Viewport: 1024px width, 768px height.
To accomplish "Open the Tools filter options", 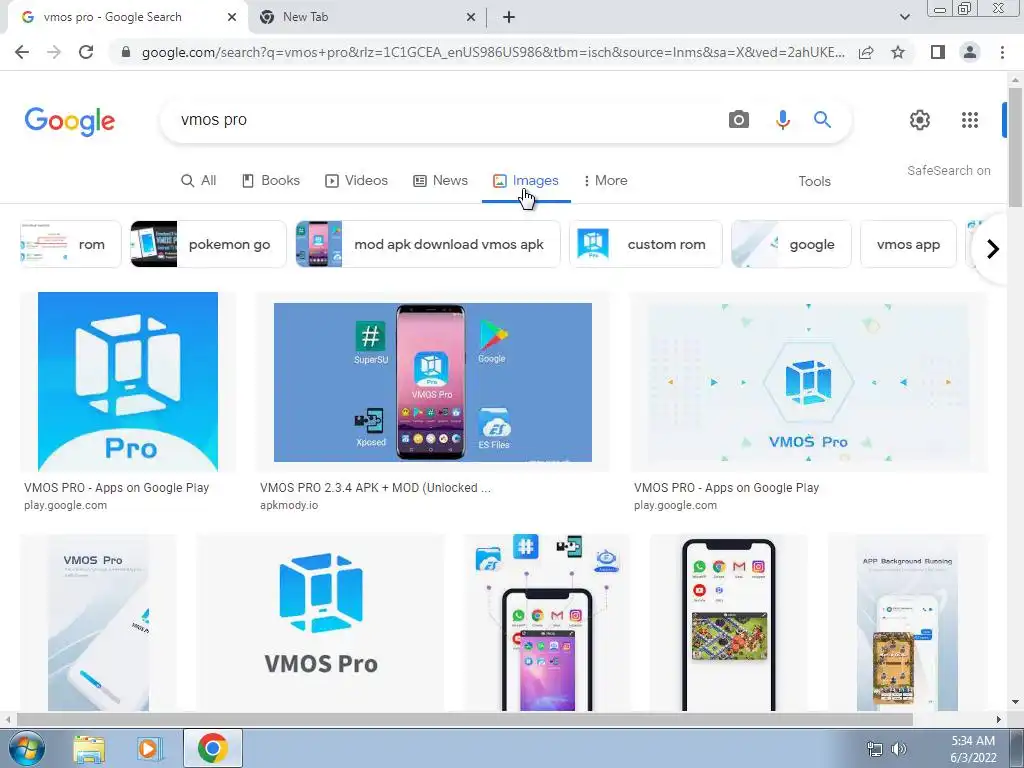I will point(814,181).
